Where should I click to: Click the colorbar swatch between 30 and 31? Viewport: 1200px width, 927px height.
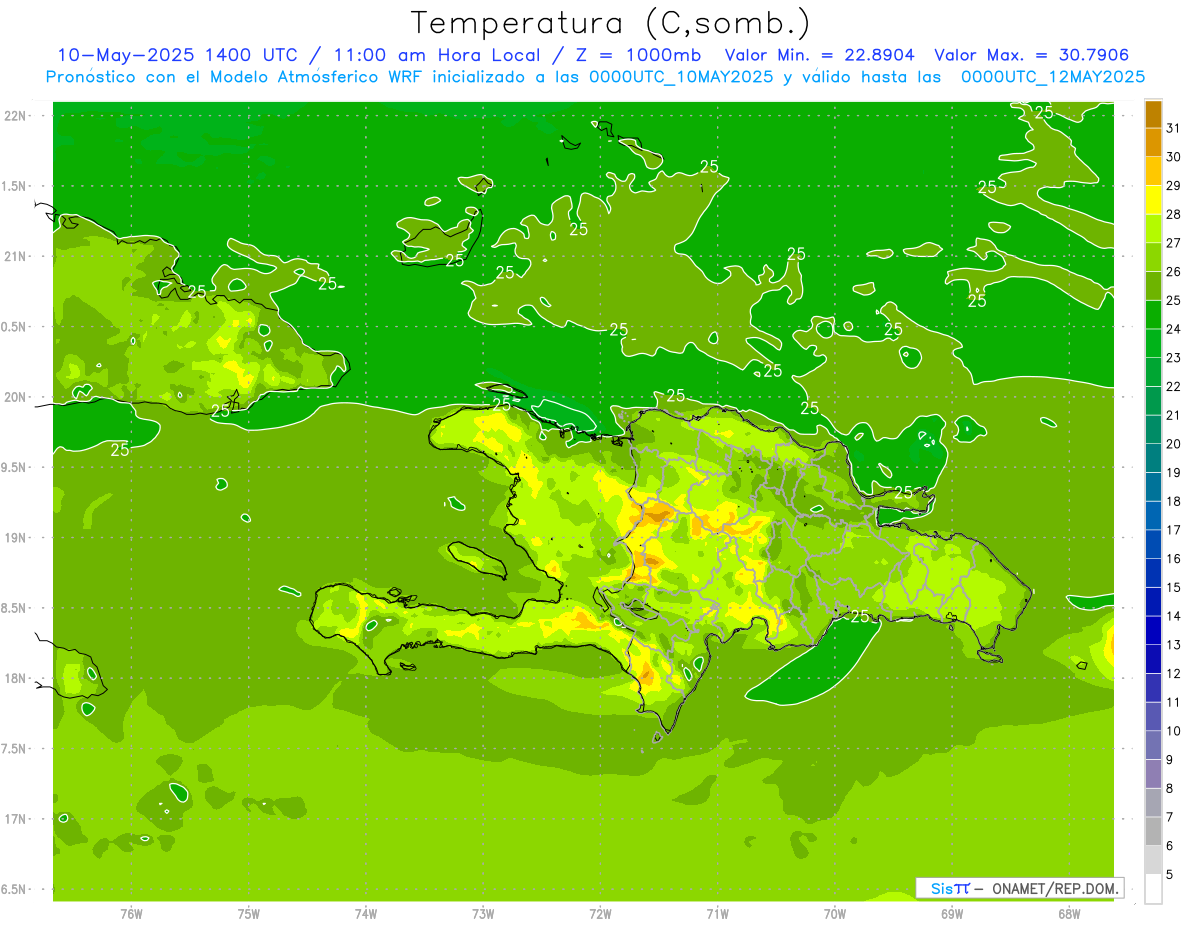point(1153,142)
